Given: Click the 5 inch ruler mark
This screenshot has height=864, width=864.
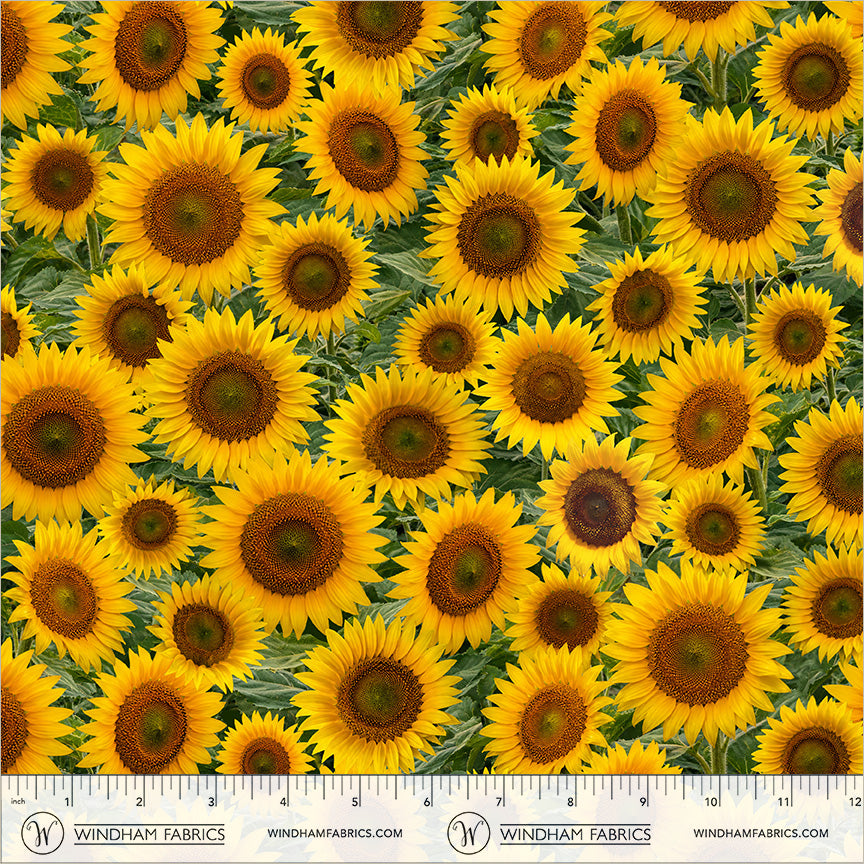Looking at the screenshot, I should point(355,801).
